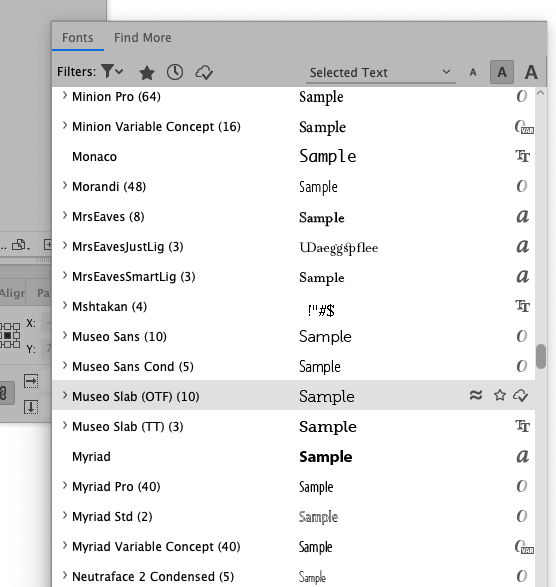This screenshot has width=556, height=587.
Task: Click the X position field in background panel
Action: [x=46, y=323]
